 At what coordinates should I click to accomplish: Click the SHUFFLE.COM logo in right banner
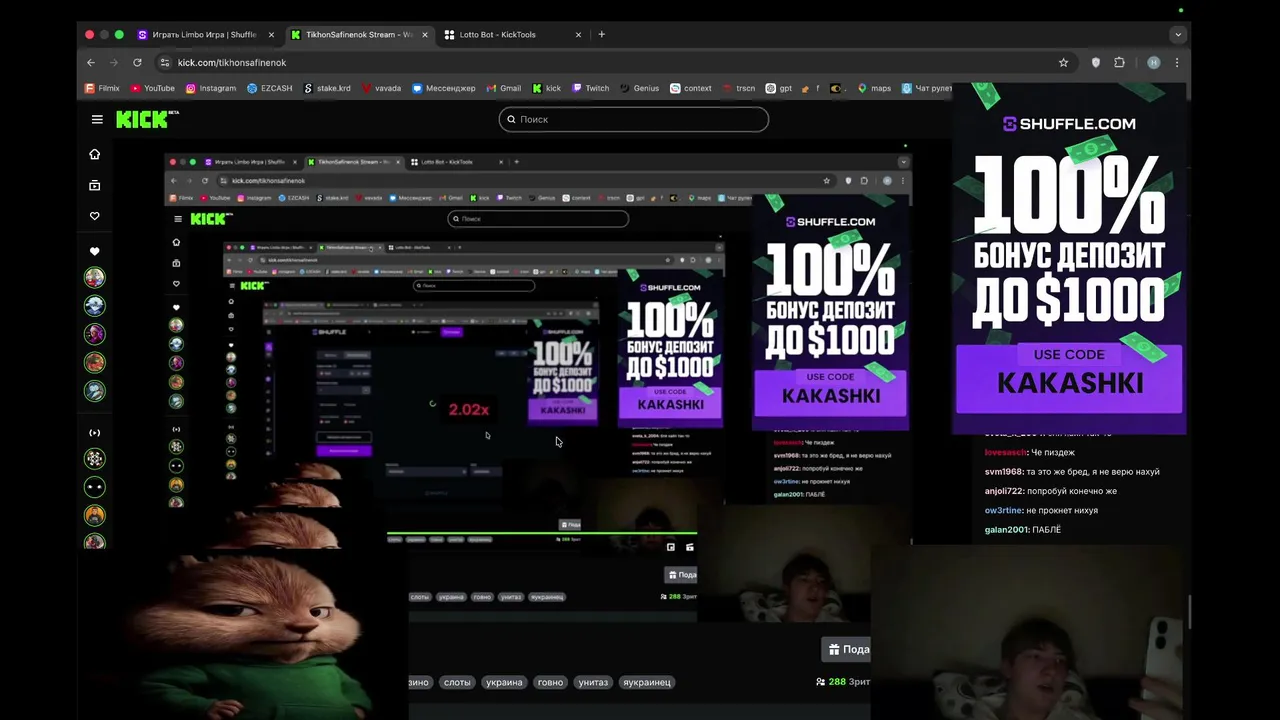[1069, 124]
